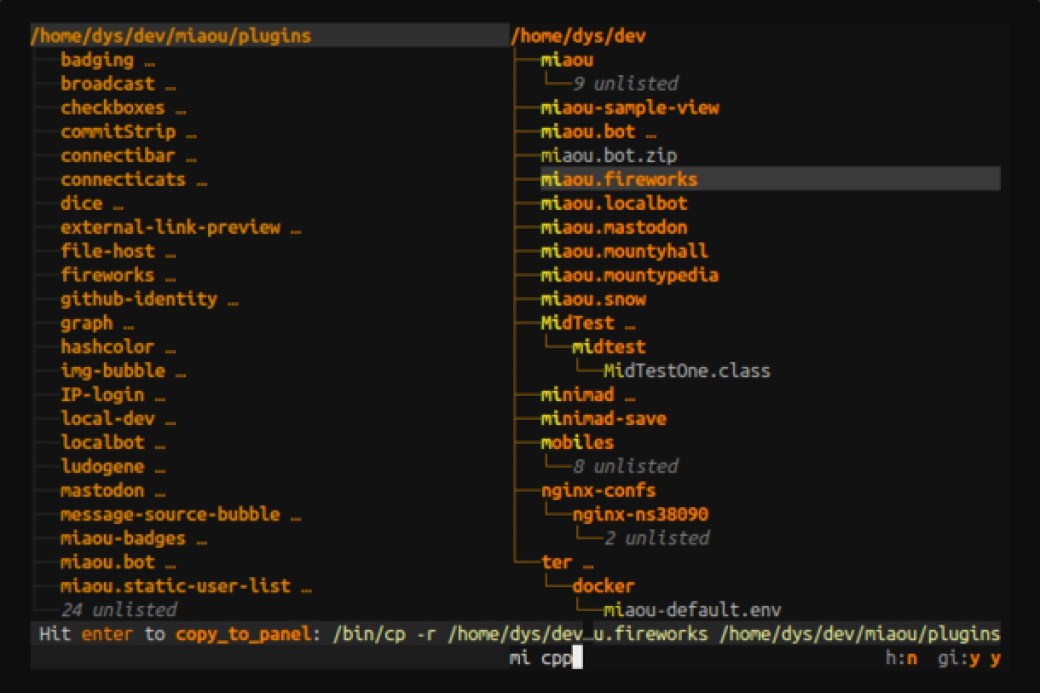Image resolution: width=1040 pixels, height=693 pixels.
Task: Open the nginx-ns38090 folder
Action: (x=640, y=515)
